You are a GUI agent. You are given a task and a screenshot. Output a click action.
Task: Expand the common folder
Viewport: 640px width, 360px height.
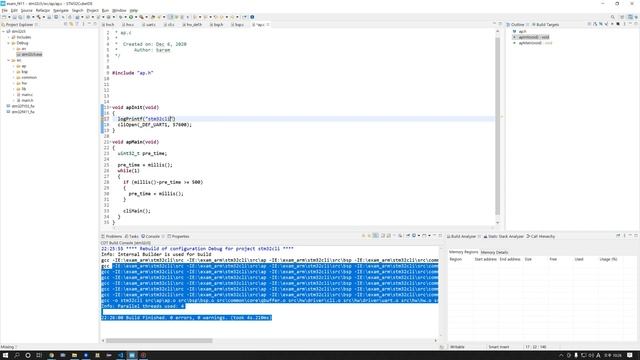[13, 78]
